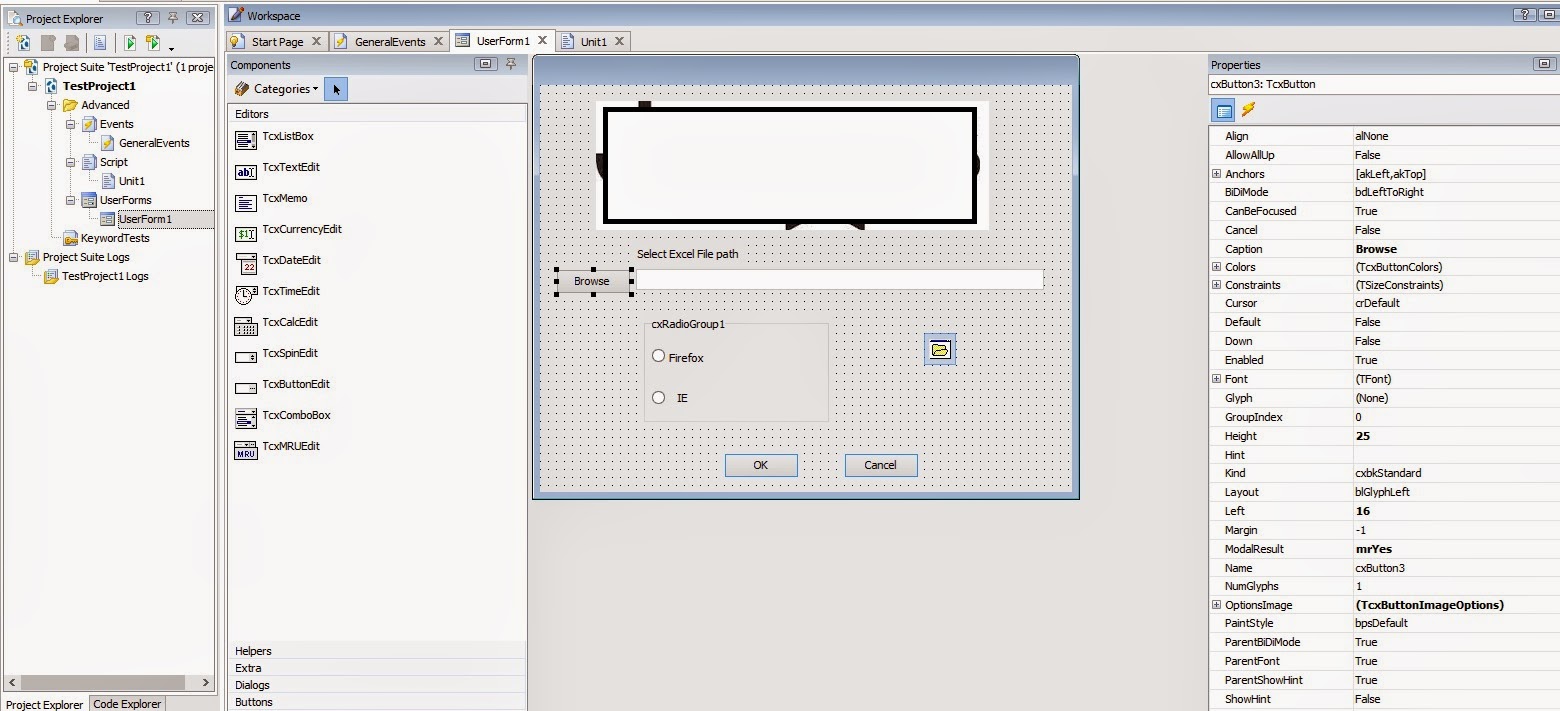The height and width of the screenshot is (711, 1560).
Task: Click the Run Project icon in Project Explorer toolbar
Action: [129, 43]
